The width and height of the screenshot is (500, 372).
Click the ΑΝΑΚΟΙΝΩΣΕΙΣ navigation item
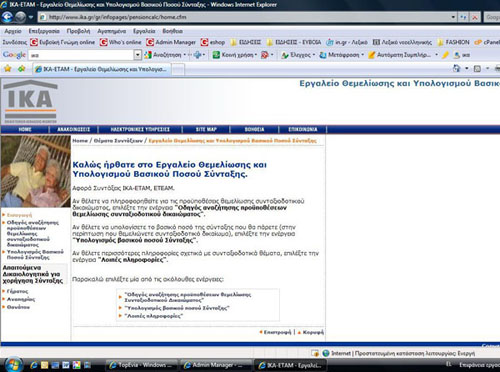pyautogui.click(x=74, y=129)
